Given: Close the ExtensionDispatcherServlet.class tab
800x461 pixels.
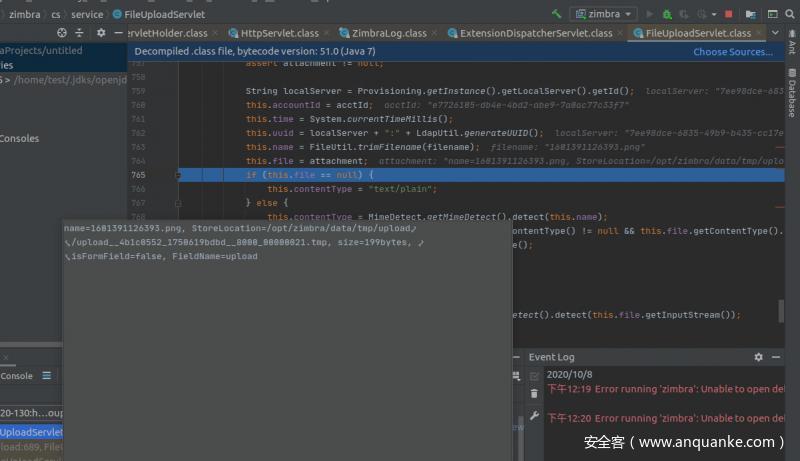Looking at the screenshot, I should pyautogui.click(x=620, y=33).
